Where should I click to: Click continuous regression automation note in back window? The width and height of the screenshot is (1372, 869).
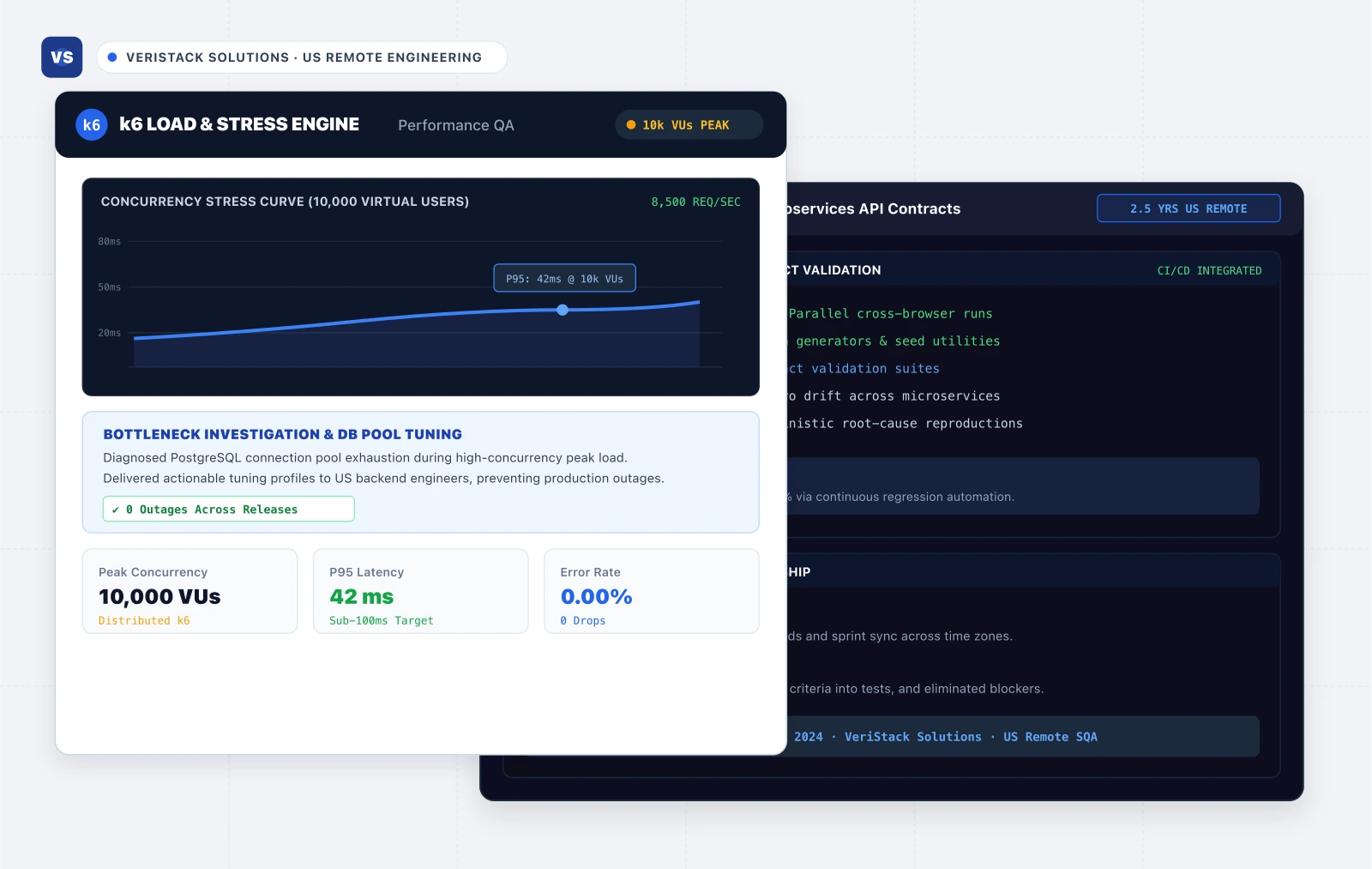(900, 497)
